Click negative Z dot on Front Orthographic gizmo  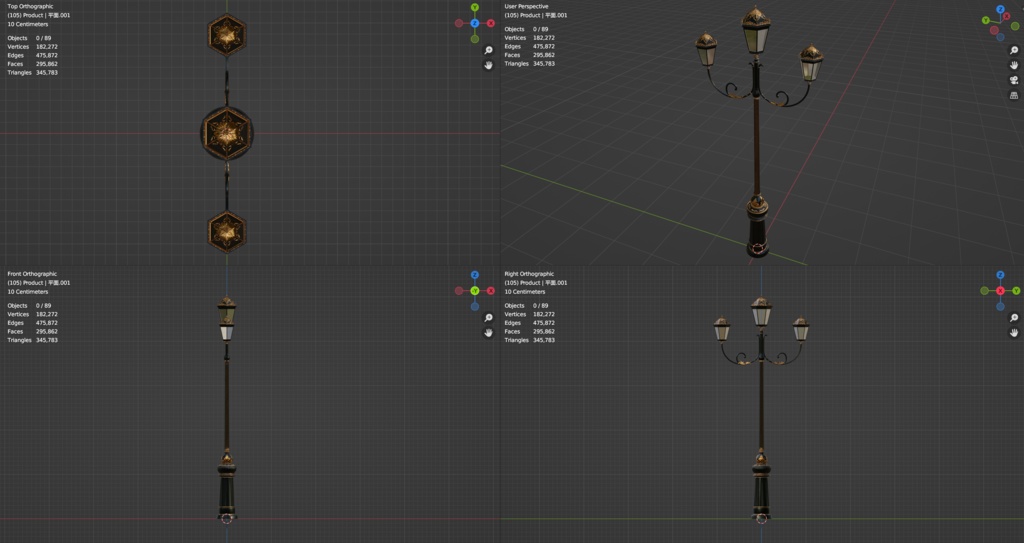[475, 306]
